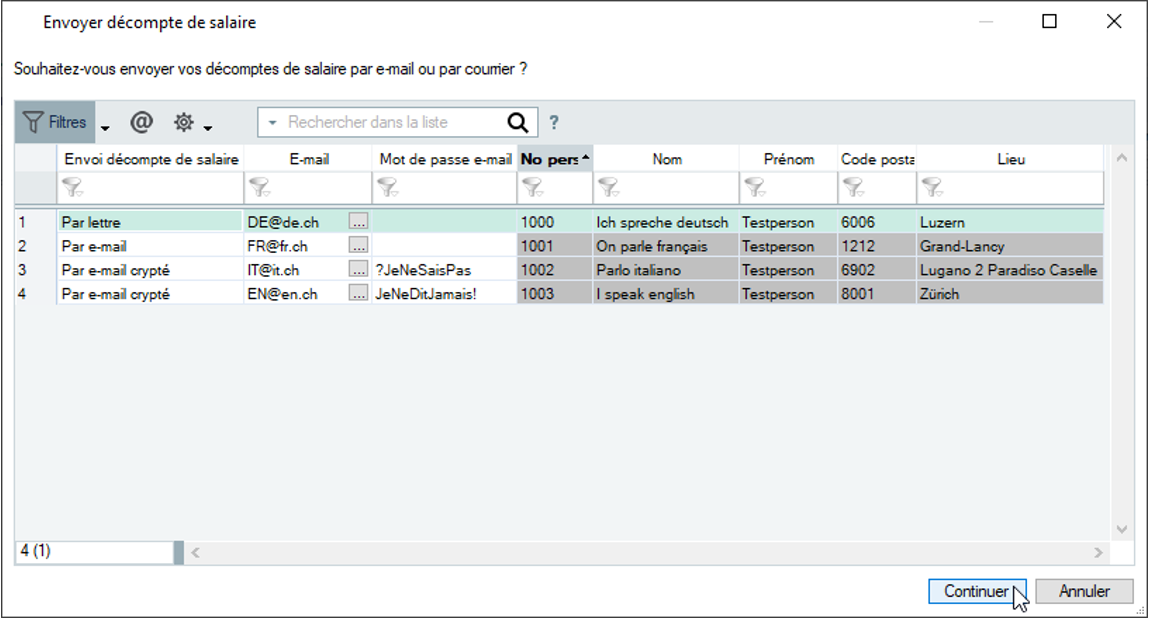Sort by Nom column header
The height and width of the screenshot is (618, 1149).
coord(667,159)
